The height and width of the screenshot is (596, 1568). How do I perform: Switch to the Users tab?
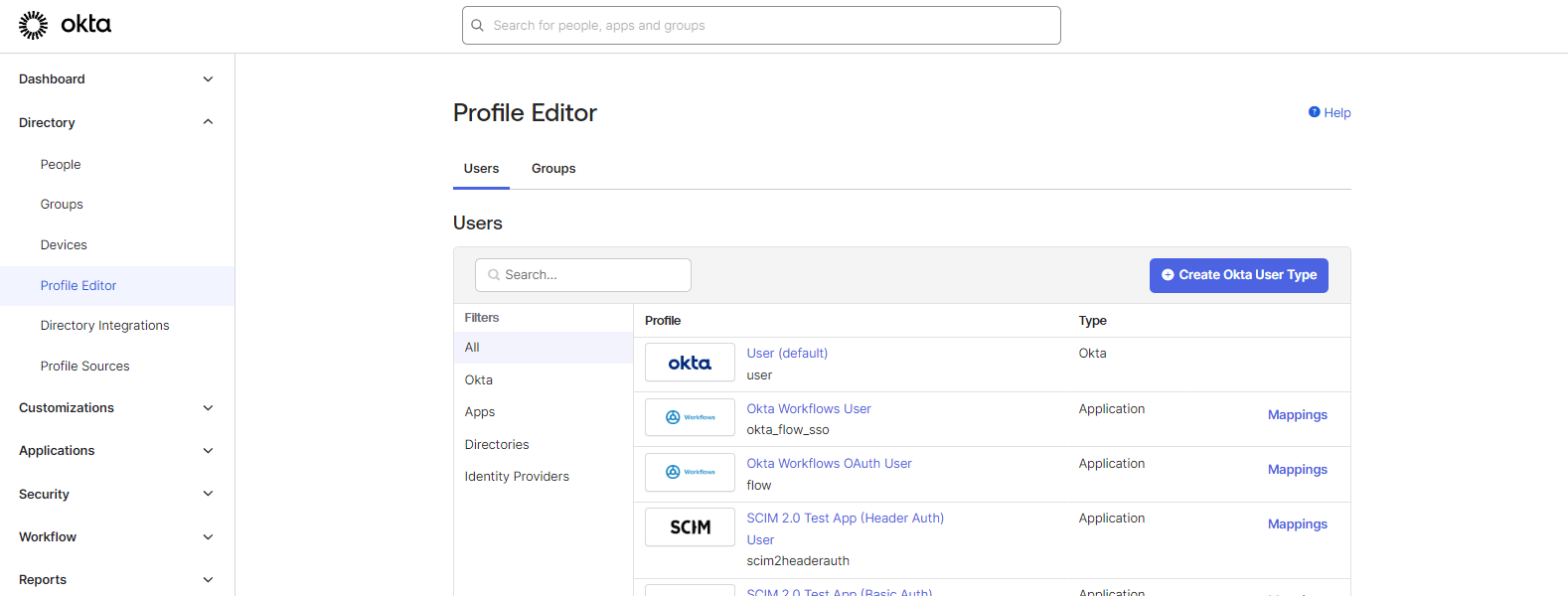click(481, 169)
